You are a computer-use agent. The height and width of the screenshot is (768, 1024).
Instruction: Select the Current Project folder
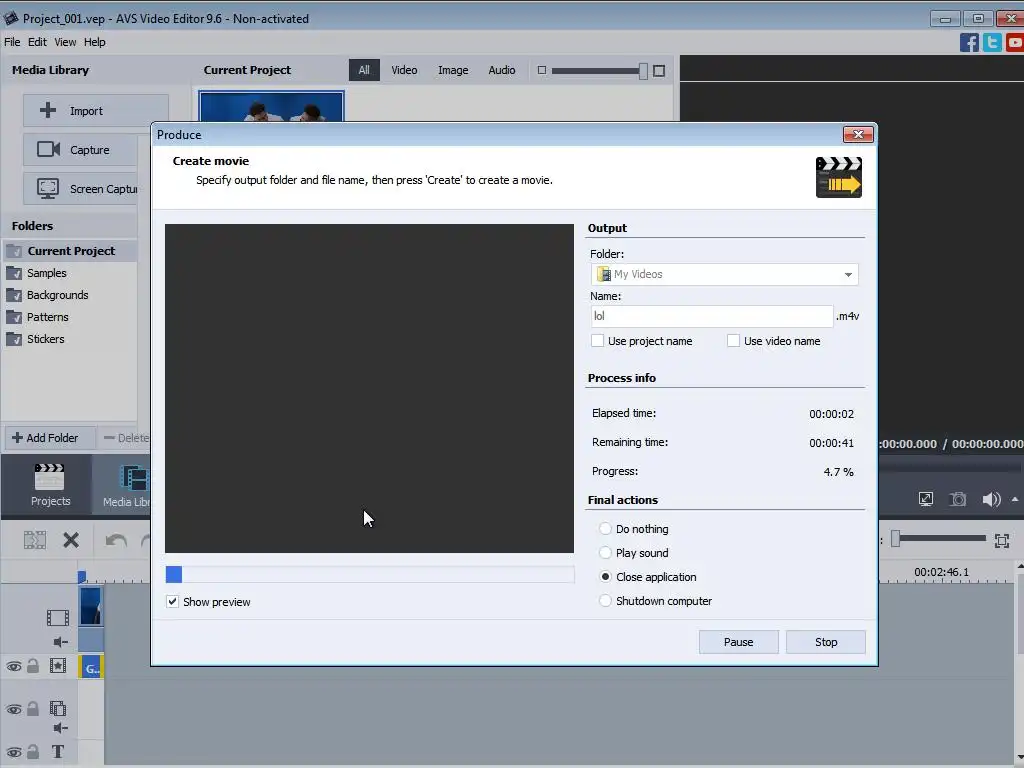[70, 251]
